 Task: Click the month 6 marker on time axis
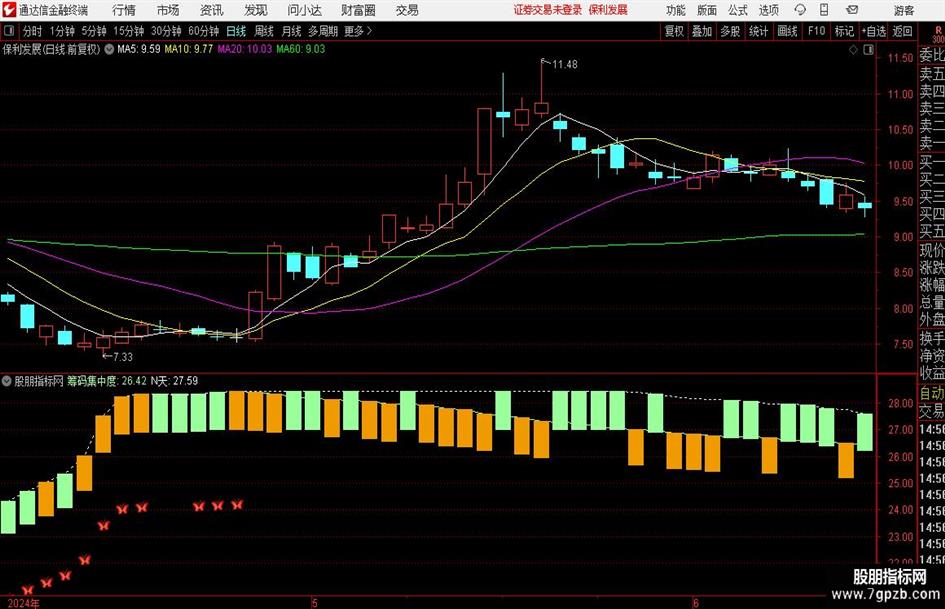[695, 603]
